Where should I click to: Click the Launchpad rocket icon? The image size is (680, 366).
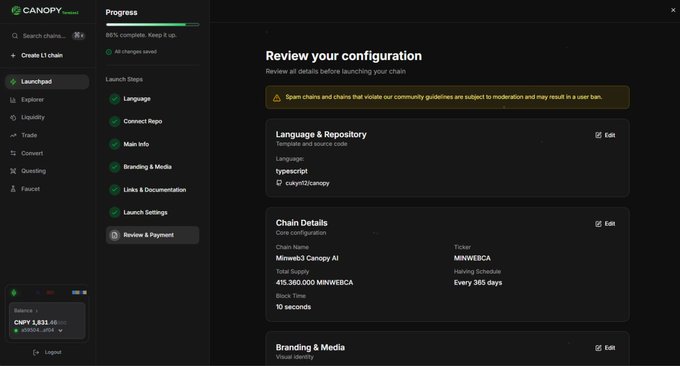[x=13, y=82]
